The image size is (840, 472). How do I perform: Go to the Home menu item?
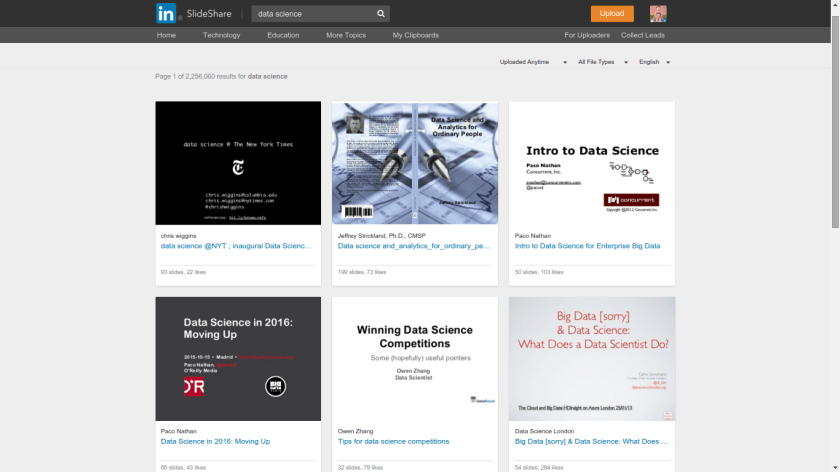166,35
